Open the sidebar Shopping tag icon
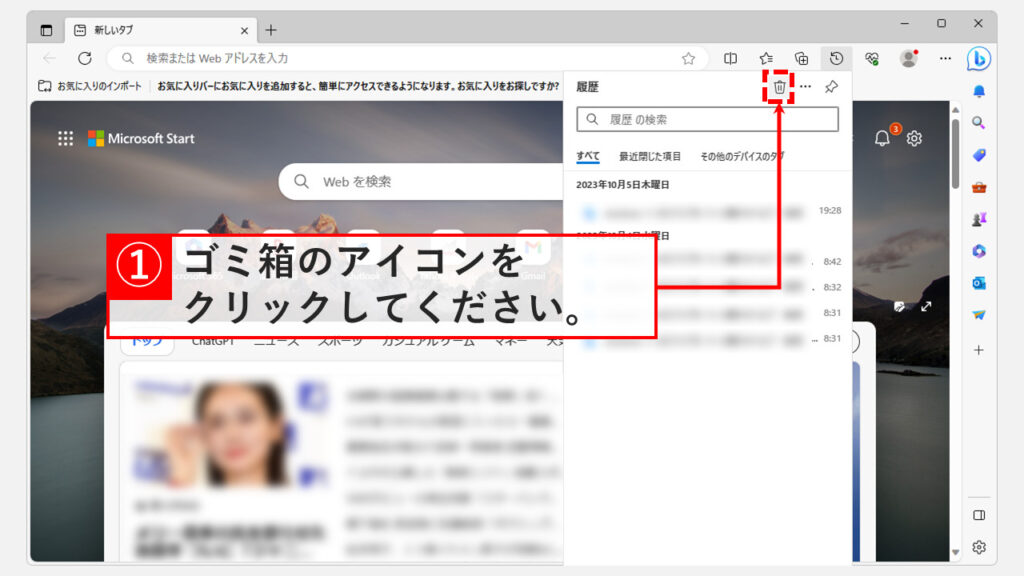Viewport: 1024px width, 576px height. (x=979, y=155)
